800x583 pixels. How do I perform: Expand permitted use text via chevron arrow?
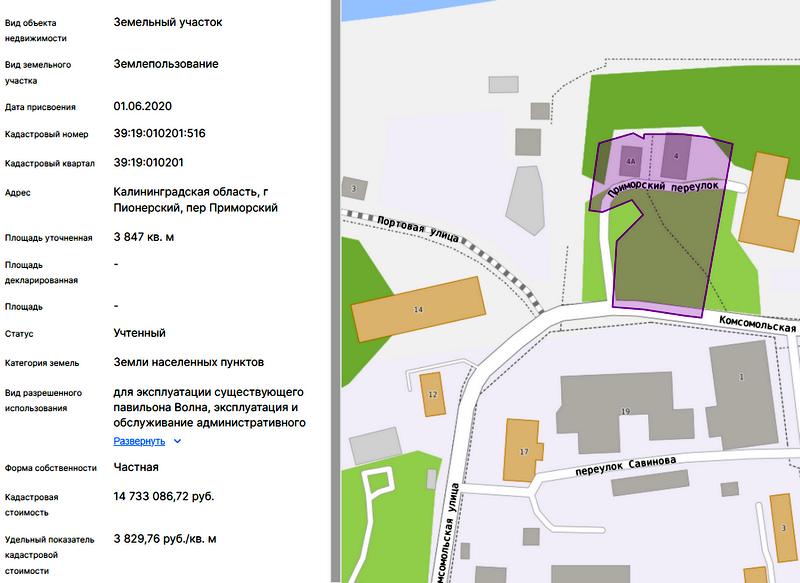[177, 440]
